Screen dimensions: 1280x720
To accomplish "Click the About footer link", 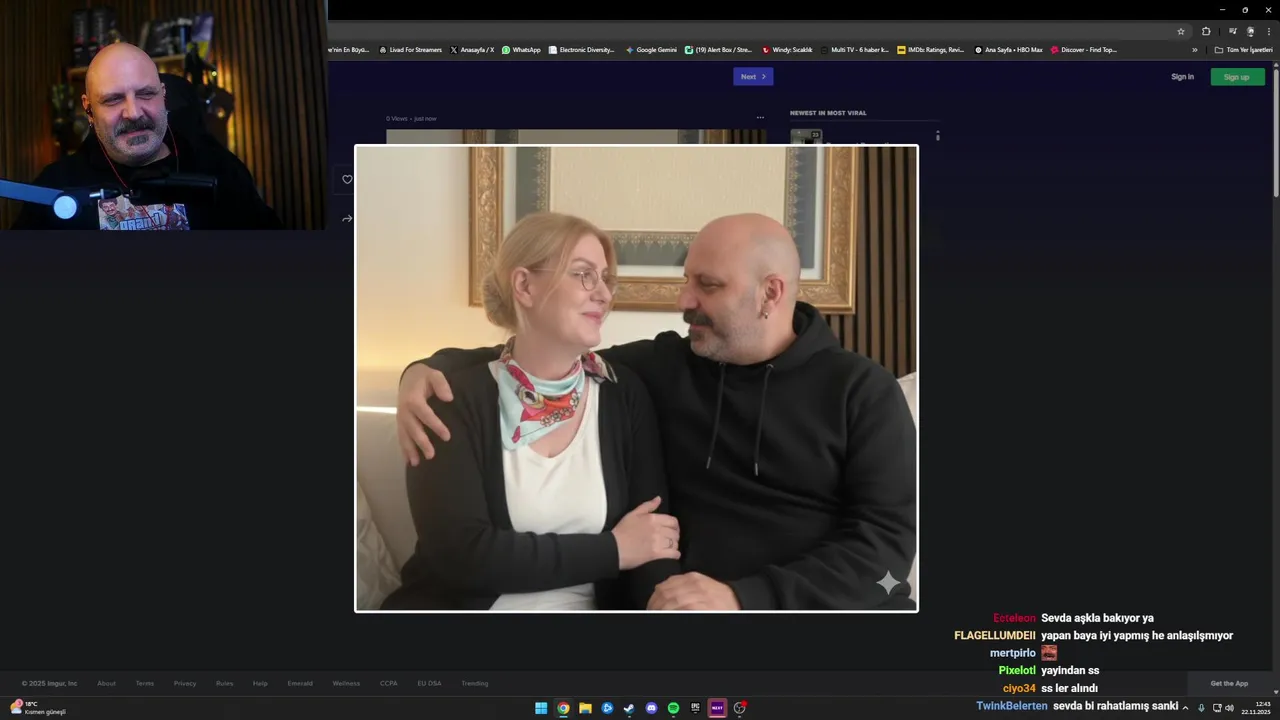I will point(106,683).
